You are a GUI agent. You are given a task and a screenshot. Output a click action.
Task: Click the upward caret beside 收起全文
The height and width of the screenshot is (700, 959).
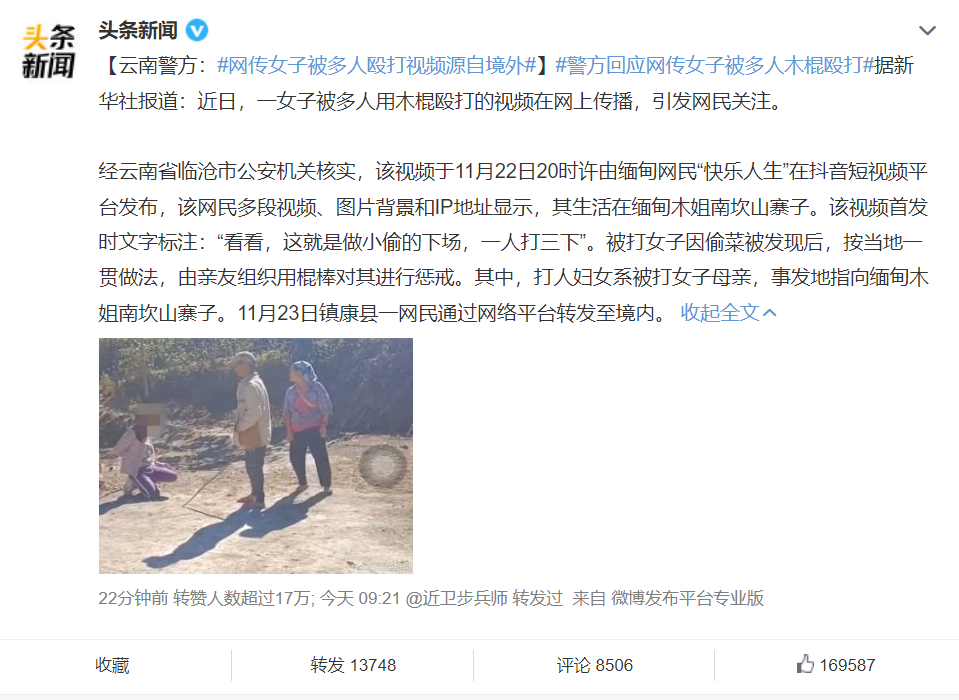(x=770, y=313)
